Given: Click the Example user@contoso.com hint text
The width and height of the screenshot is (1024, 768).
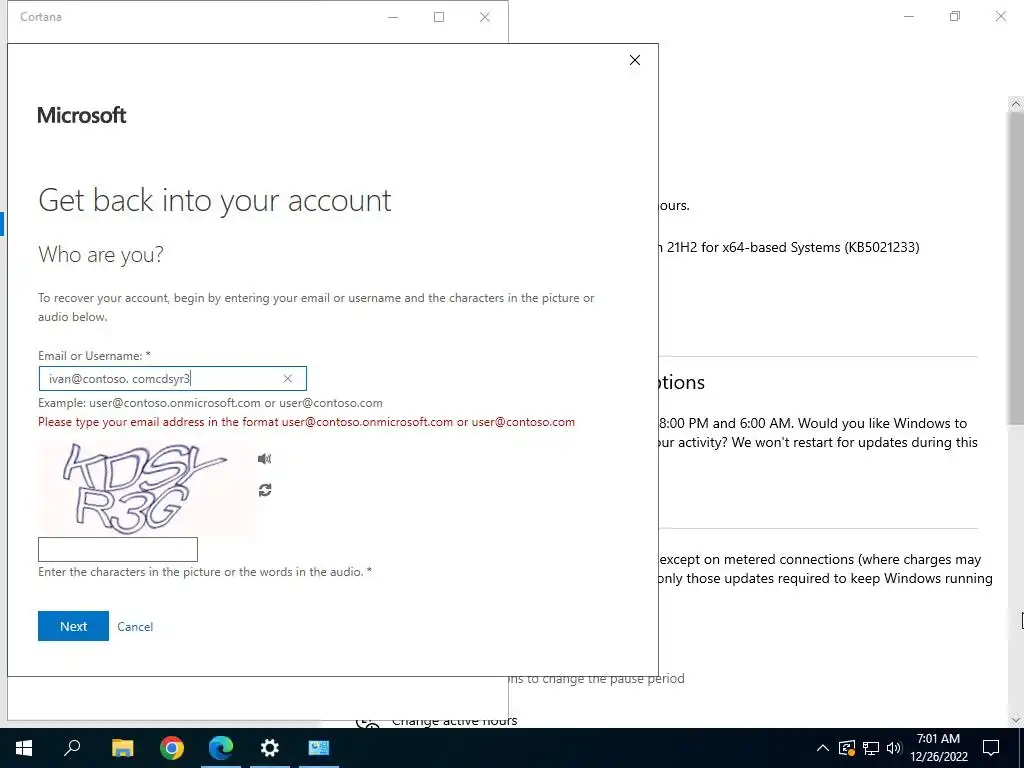Looking at the screenshot, I should point(210,403).
